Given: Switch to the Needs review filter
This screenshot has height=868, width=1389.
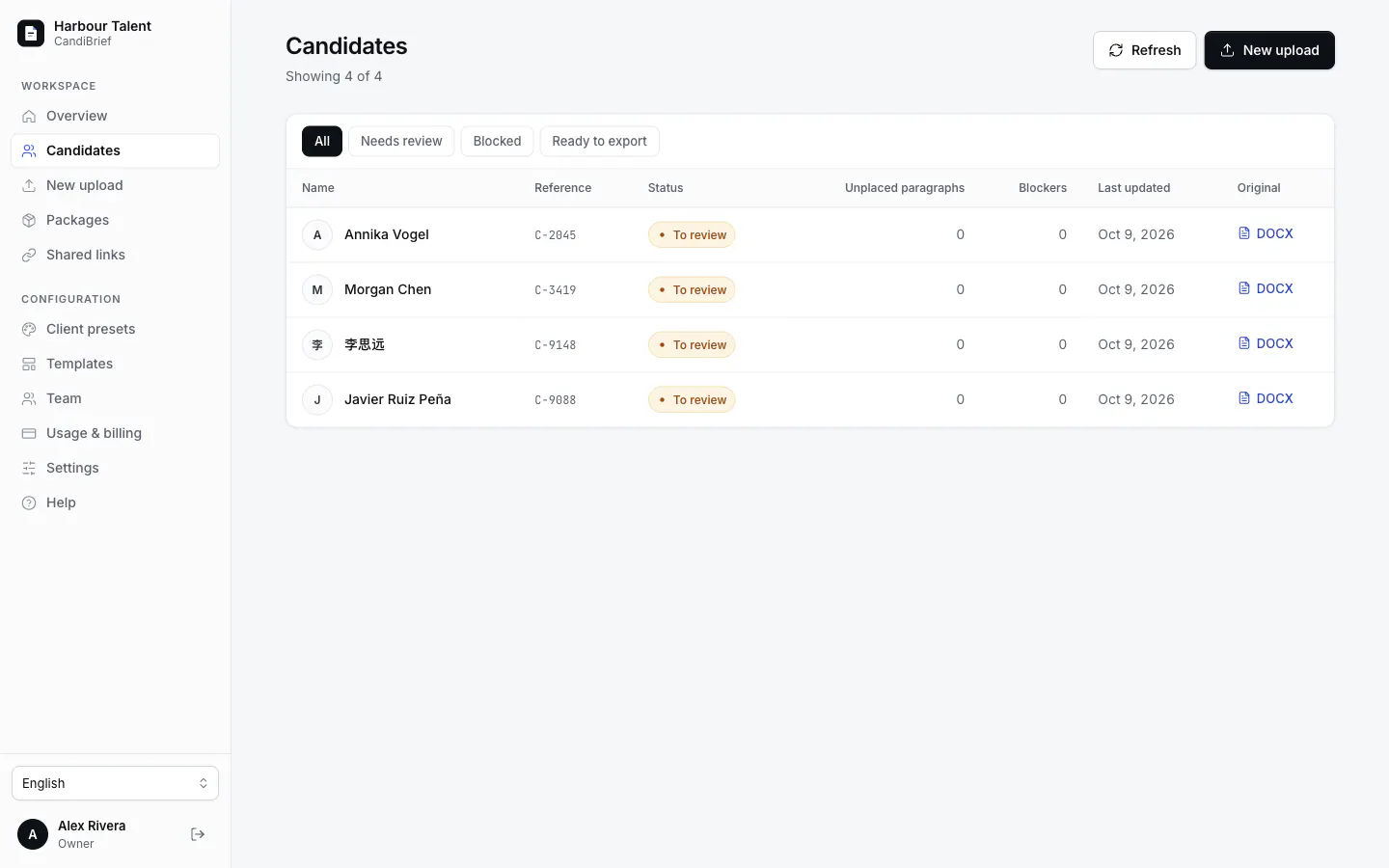Looking at the screenshot, I should [x=401, y=141].
